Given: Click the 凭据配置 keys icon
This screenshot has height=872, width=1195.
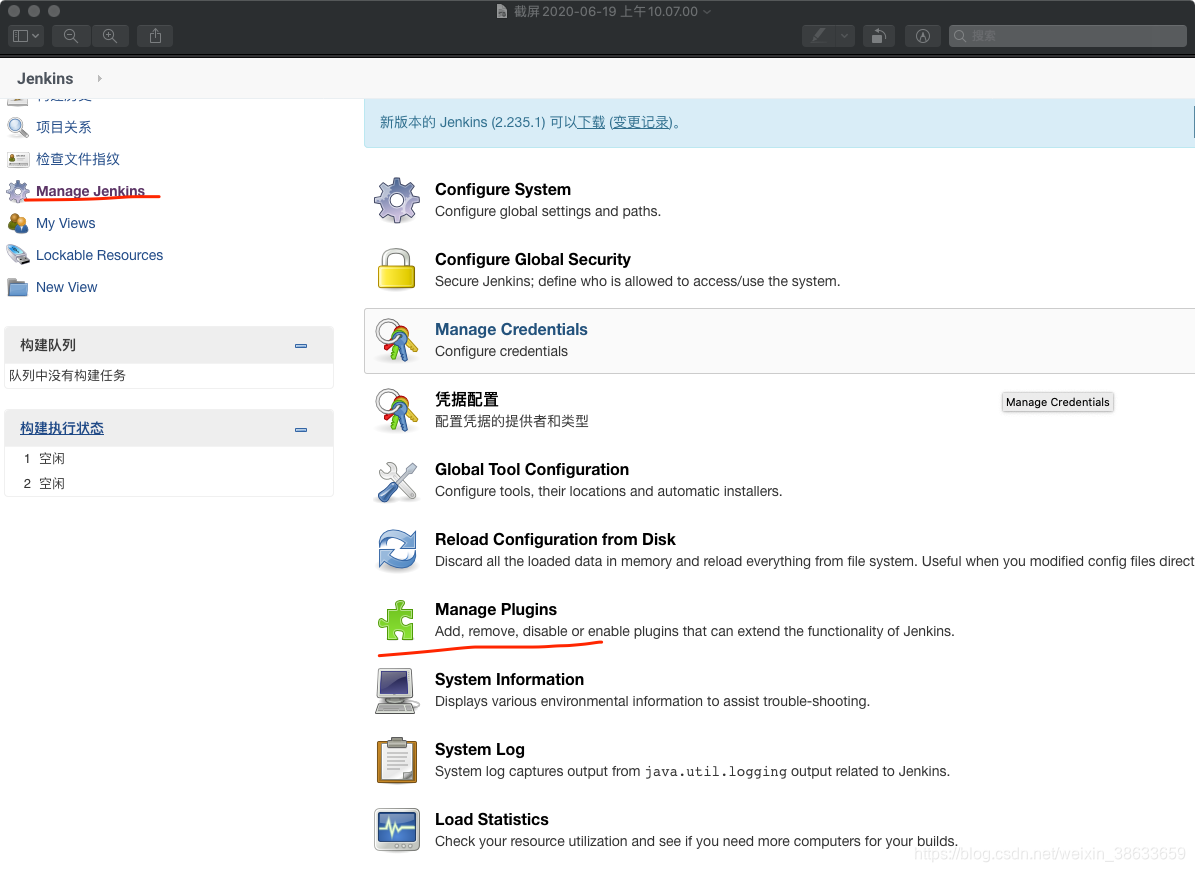Looking at the screenshot, I should click(396, 410).
